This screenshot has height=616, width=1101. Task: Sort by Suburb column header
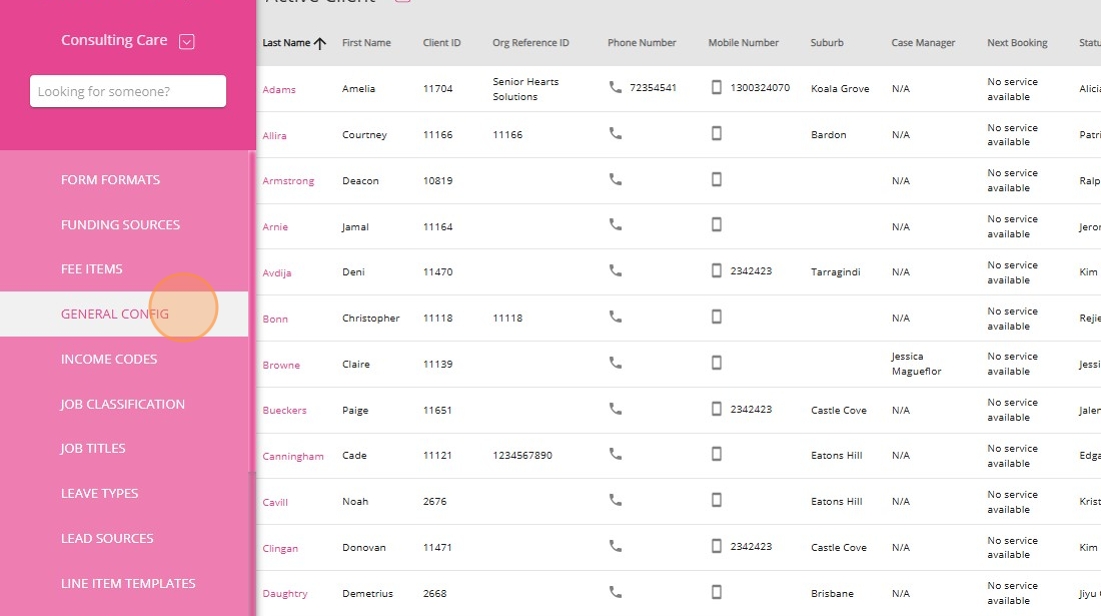click(826, 43)
